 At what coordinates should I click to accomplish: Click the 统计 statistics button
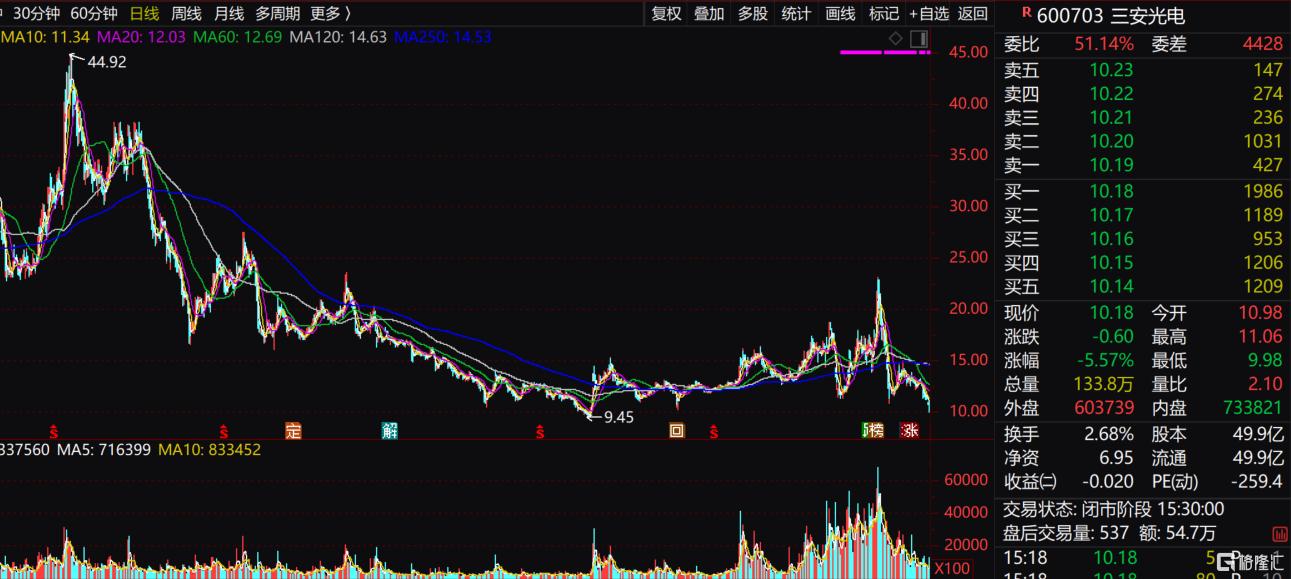click(796, 13)
